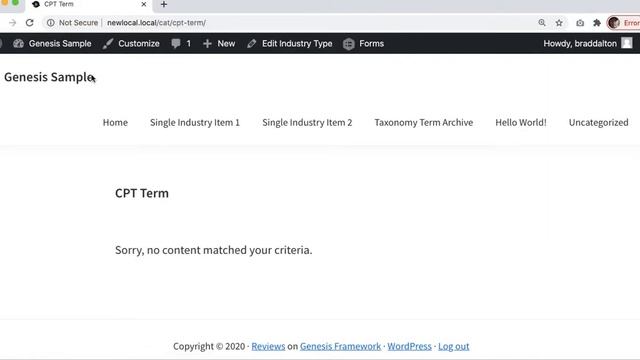Click the CPT Term page heading

pyautogui.click(x=142, y=193)
